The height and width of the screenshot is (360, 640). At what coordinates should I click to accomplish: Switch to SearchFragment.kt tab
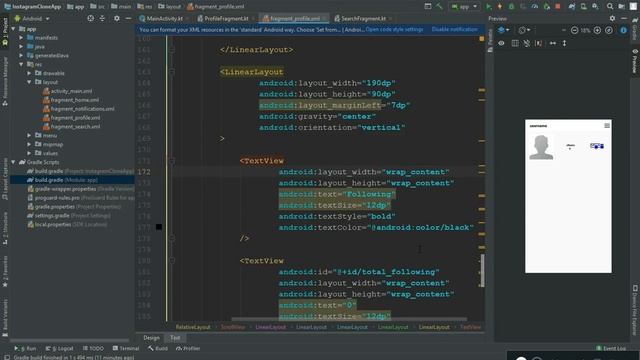(x=363, y=18)
